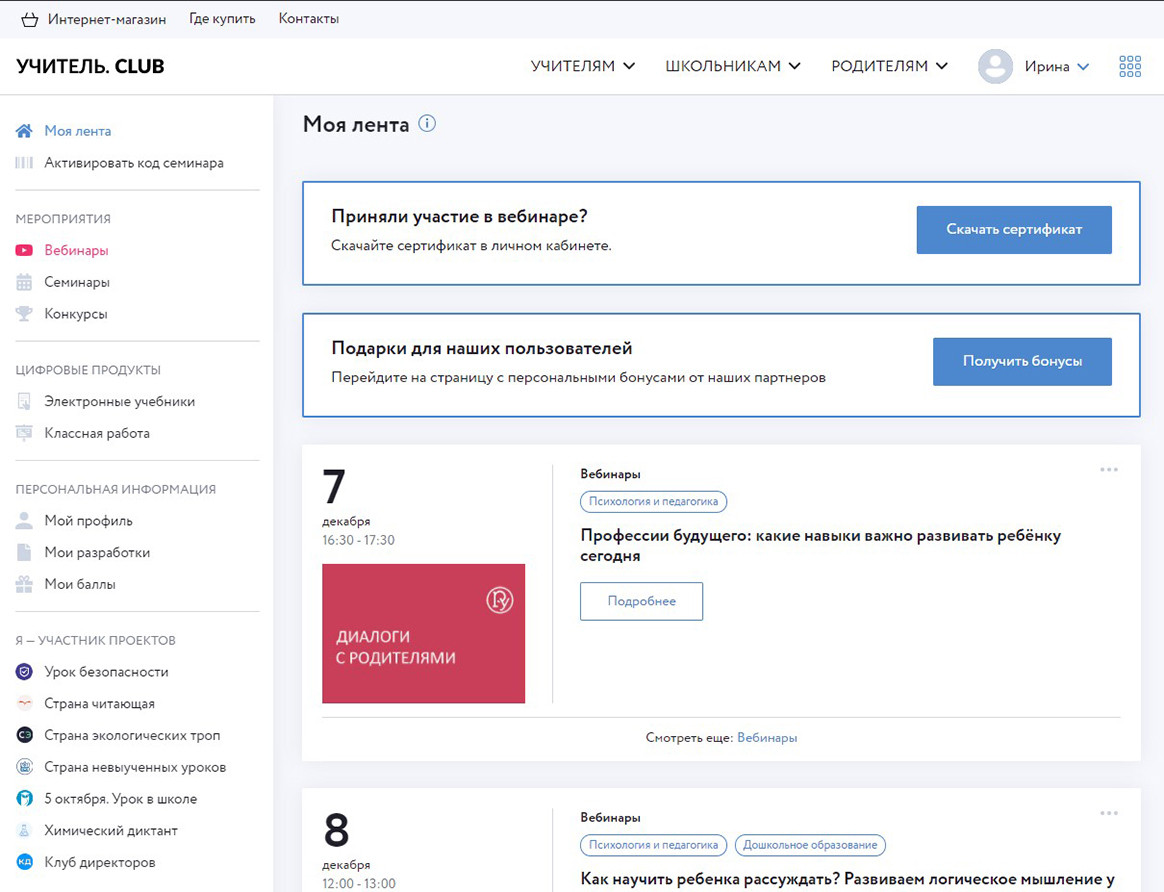Click the Получить бонусы button
This screenshot has height=892, width=1164.
coord(1022,361)
